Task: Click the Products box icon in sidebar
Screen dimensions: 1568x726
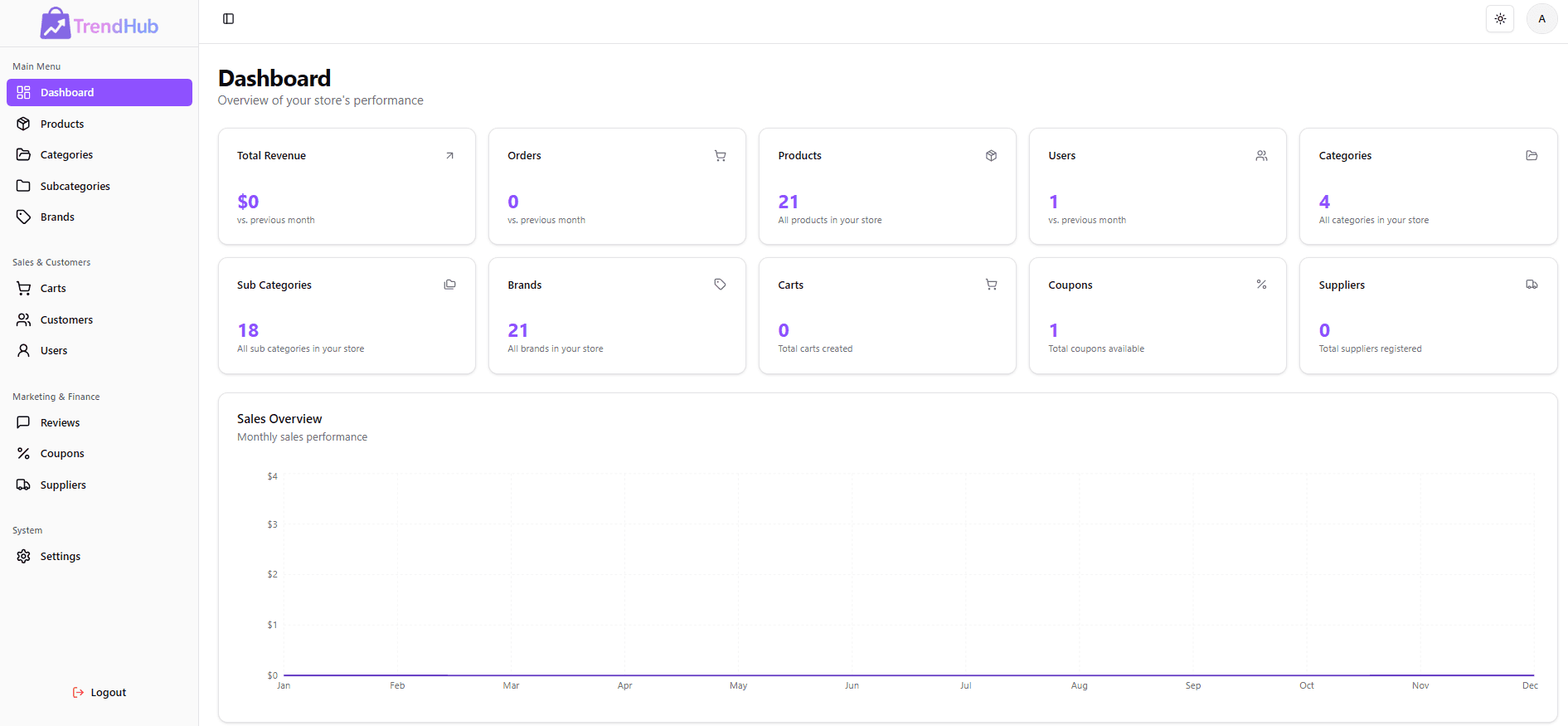Action: tap(23, 124)
